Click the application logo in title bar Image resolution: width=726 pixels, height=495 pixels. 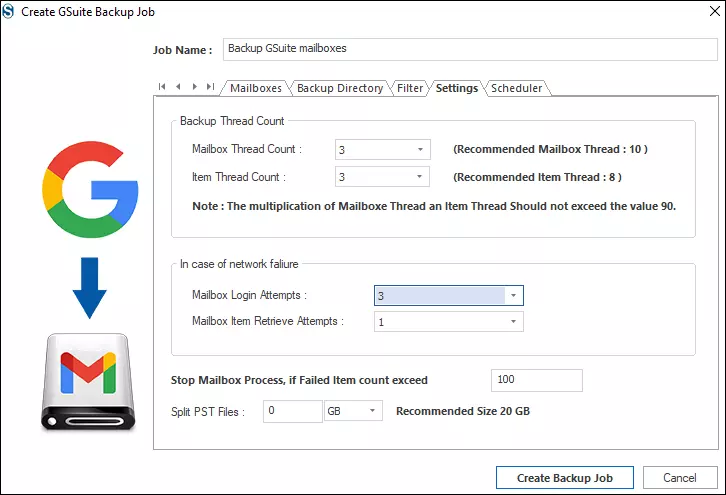point(8,11)
